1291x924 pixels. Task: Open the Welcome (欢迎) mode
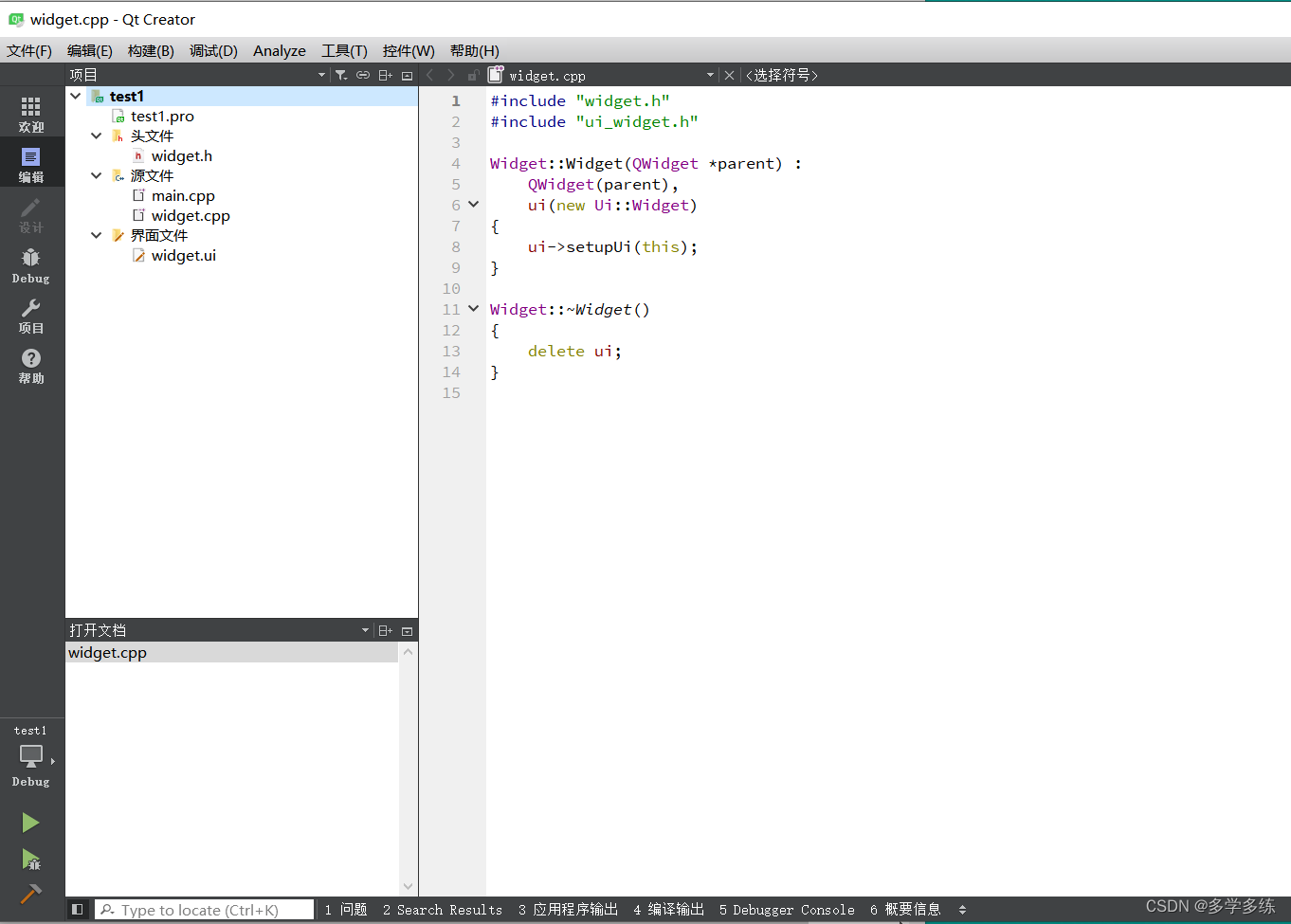31,113
